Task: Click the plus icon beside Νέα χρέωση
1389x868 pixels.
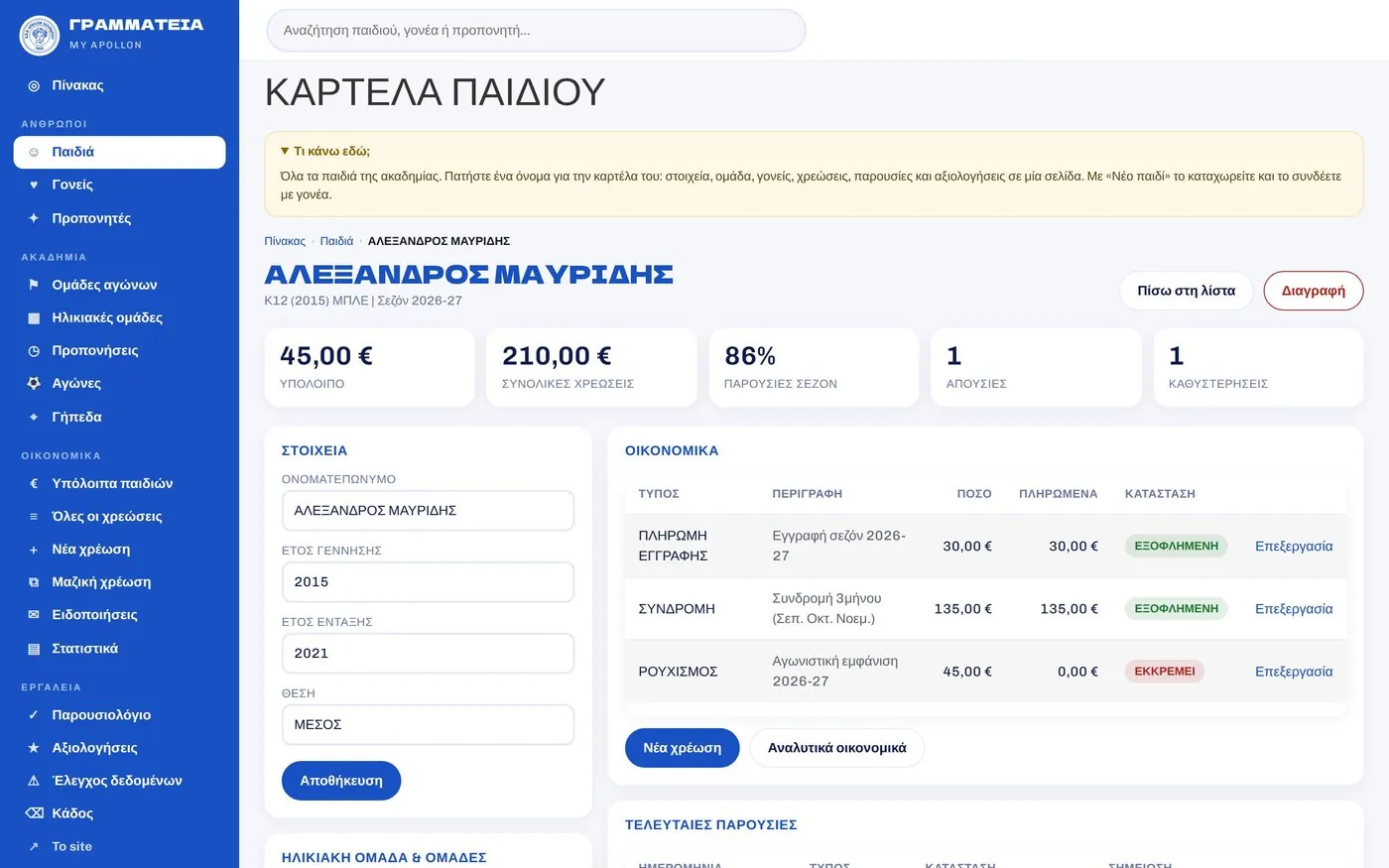Action: tap(34, 549)
